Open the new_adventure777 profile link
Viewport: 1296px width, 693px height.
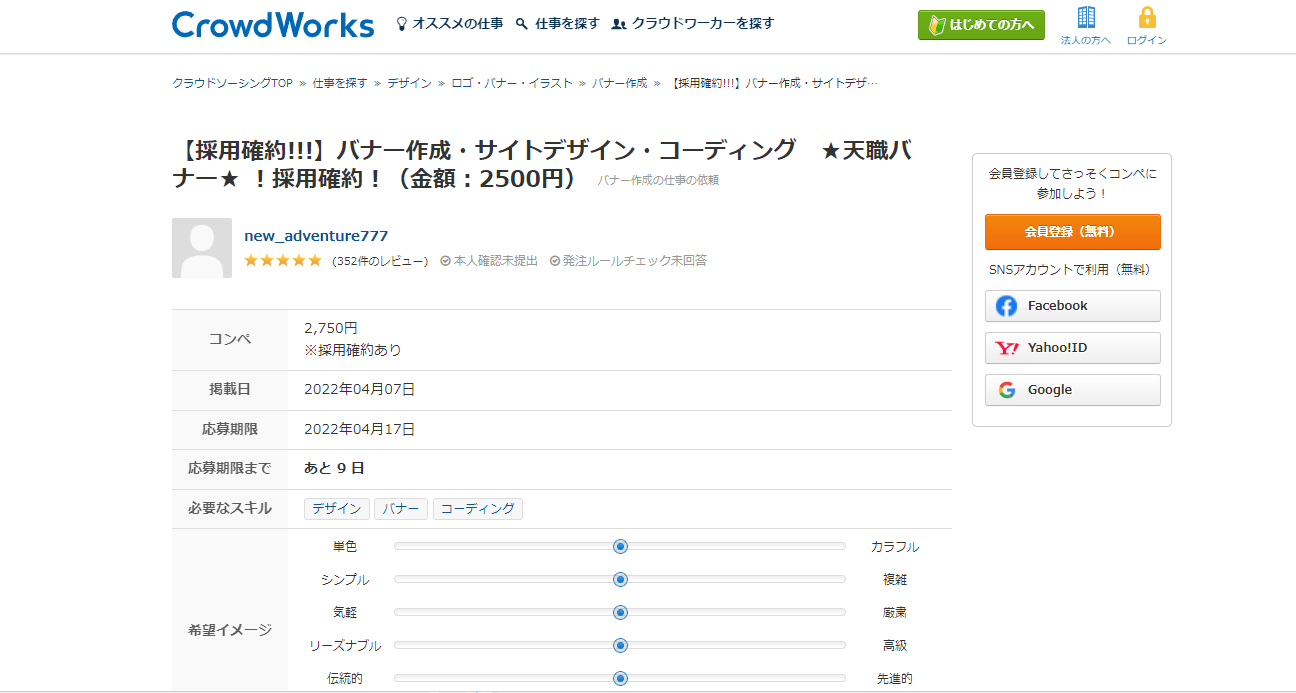pos(316,235)
